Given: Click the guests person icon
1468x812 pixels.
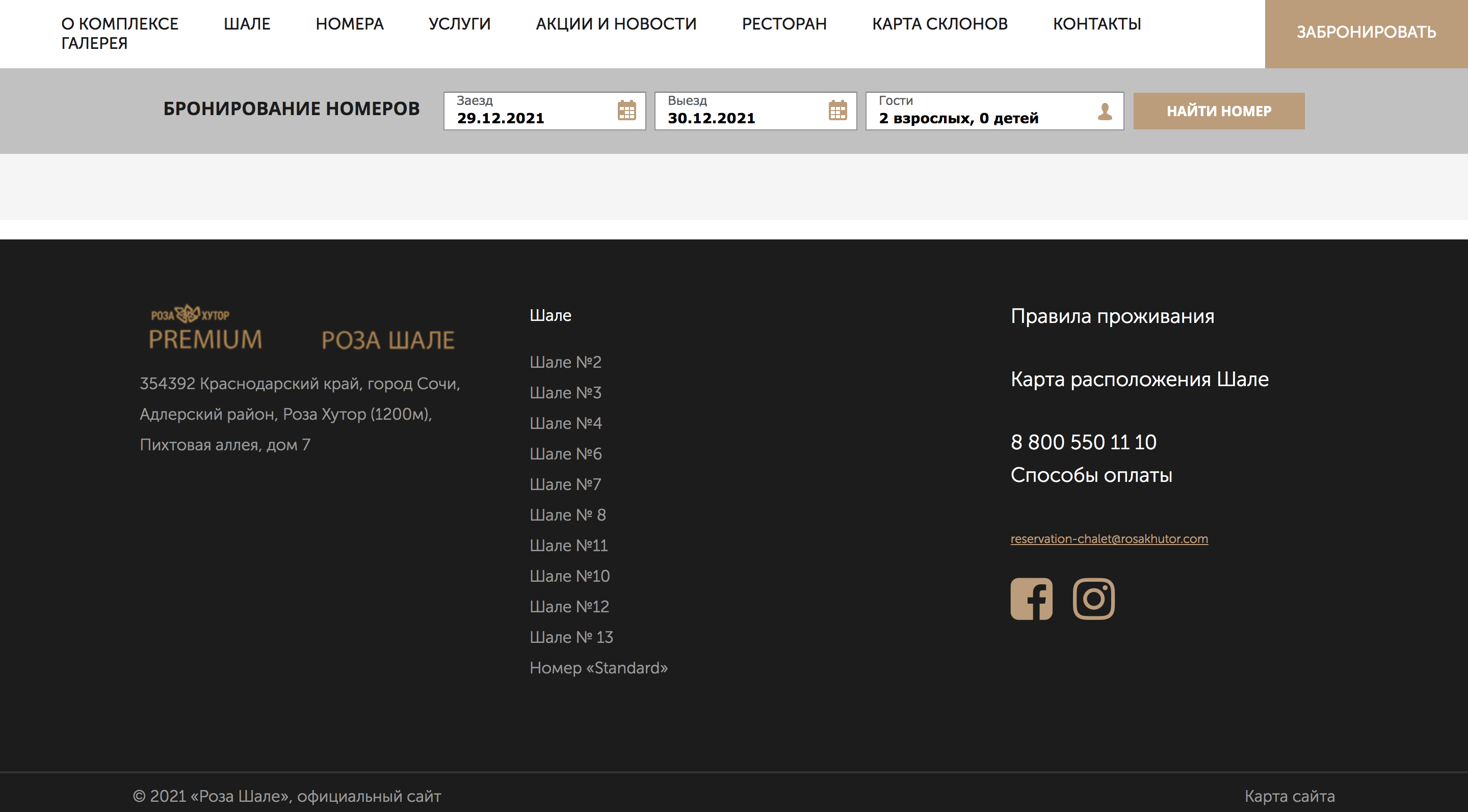Looking at the screenshot, I should [x=1105, y=111].
